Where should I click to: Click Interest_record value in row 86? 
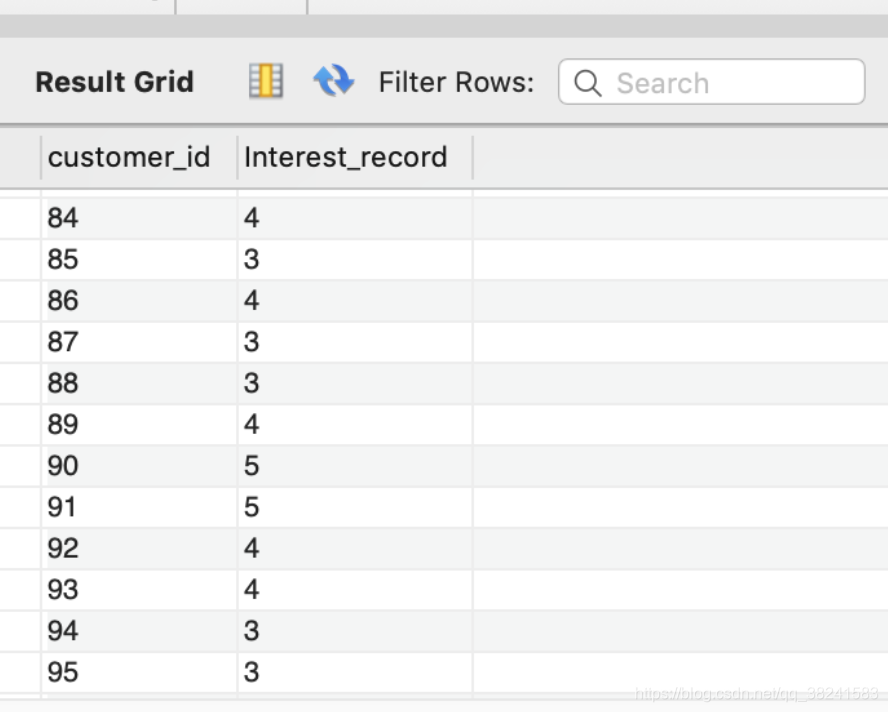pyautogui.click(x=355, y=301)
